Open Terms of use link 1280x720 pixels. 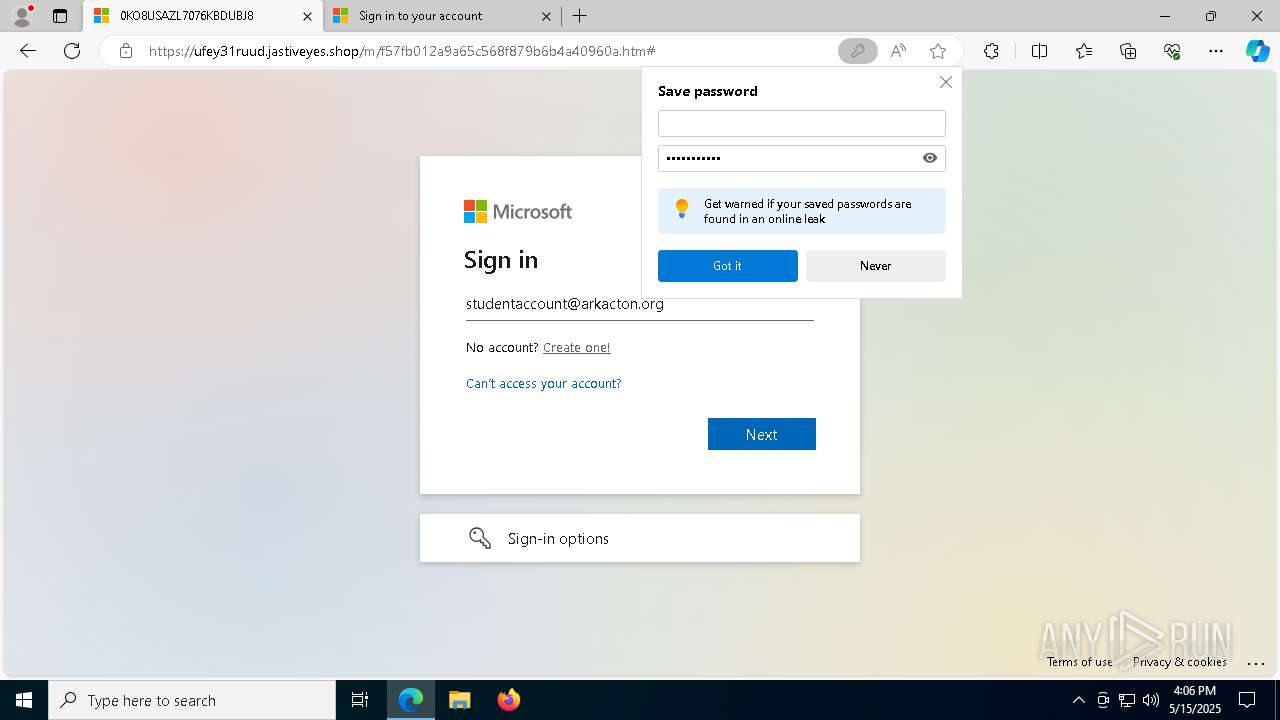coord(1079,662)
